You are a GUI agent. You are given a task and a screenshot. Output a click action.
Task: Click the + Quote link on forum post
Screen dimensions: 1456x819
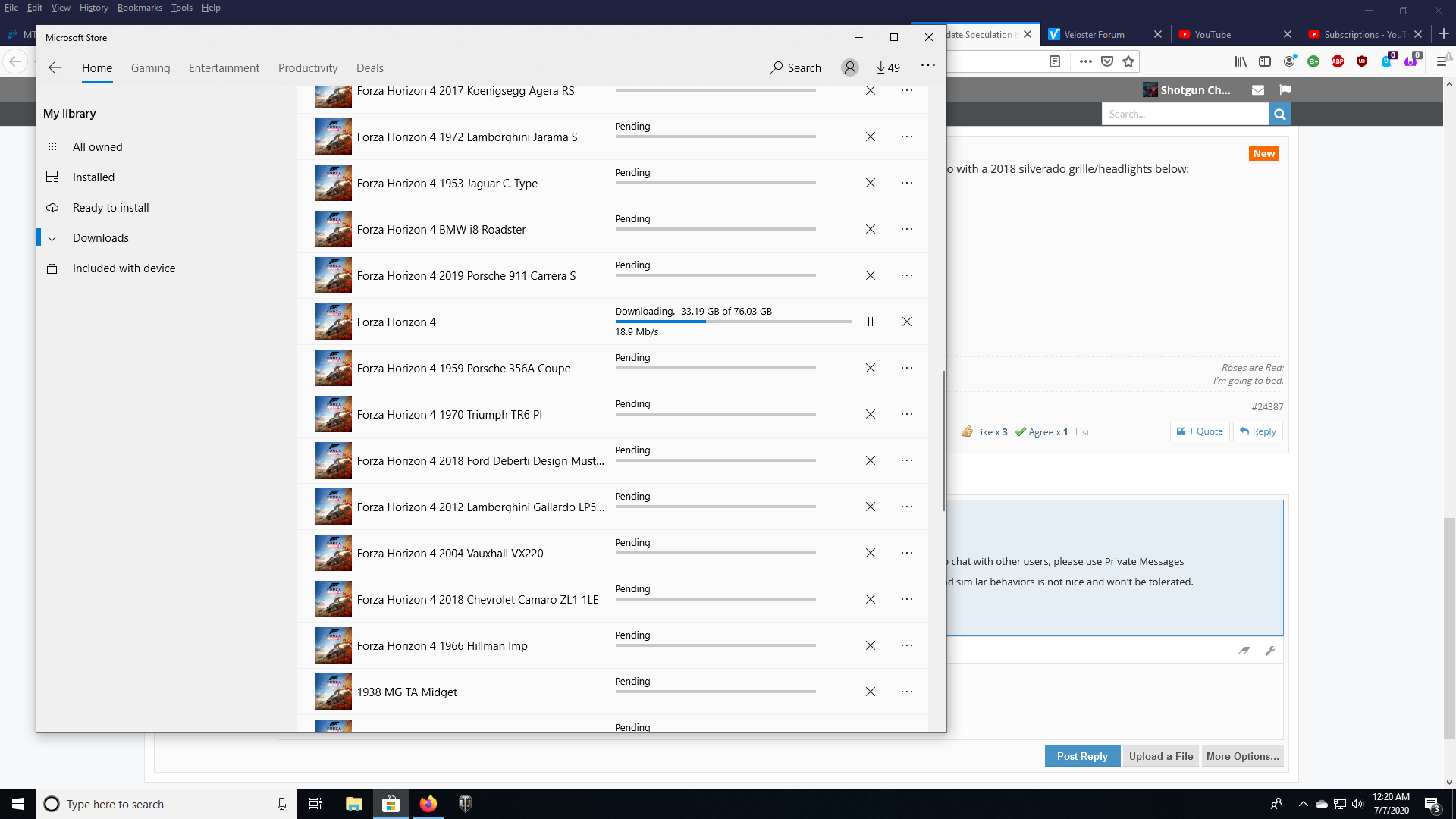click(x=1200, y=431)
